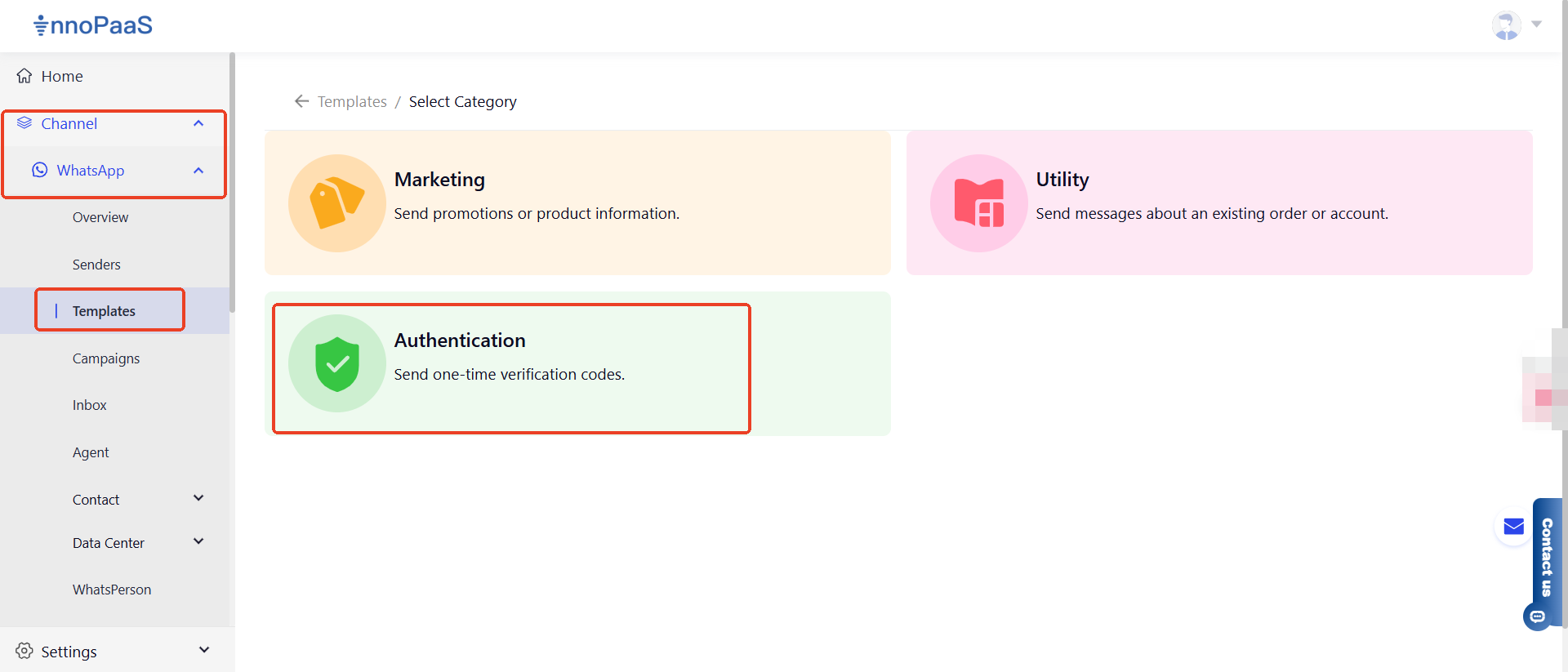Click the InnoPaaS logo

[x=93, y=25]
